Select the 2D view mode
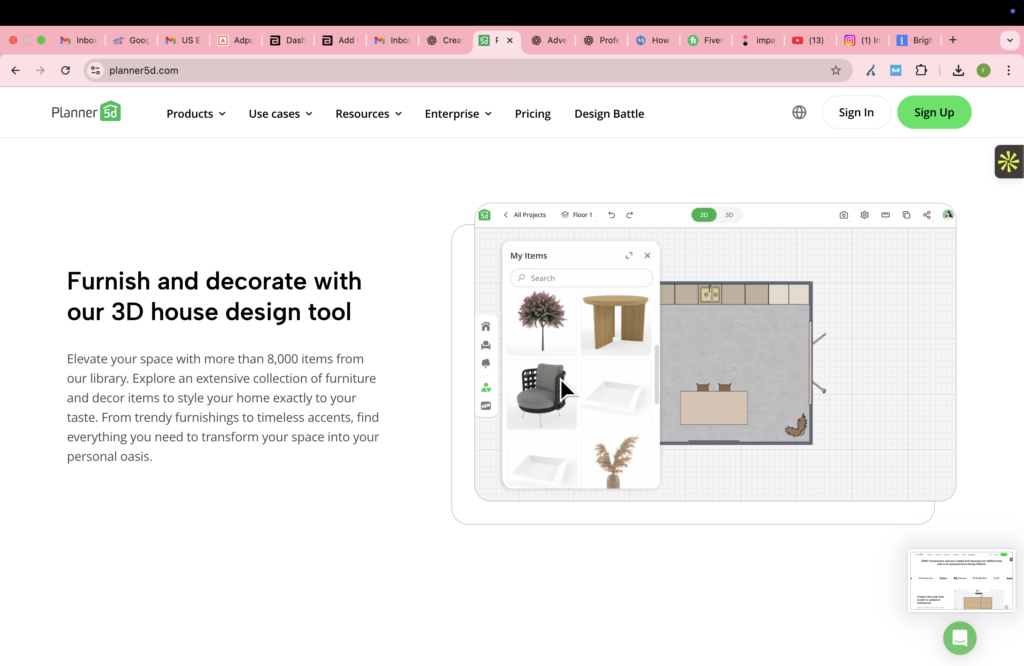This screenshot has width=1024, height=666. pos(704,215)
